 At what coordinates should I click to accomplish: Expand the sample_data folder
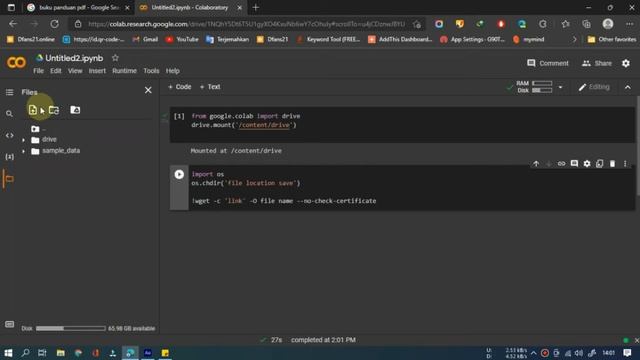tap(23, 151)
